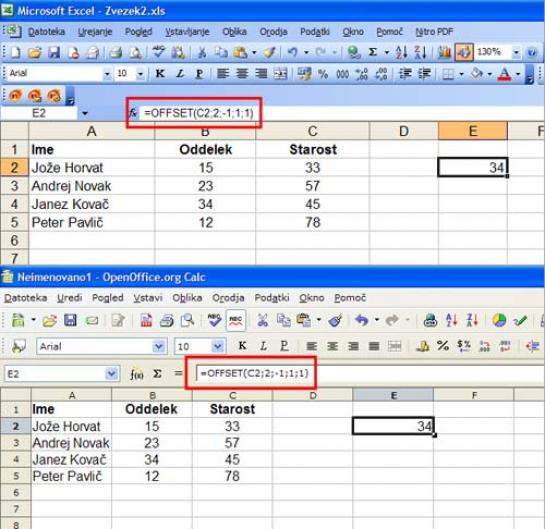Click the Excel red Font Color A
The width and height of the screenshot is (545, 529).
click(x=504, y=74)
